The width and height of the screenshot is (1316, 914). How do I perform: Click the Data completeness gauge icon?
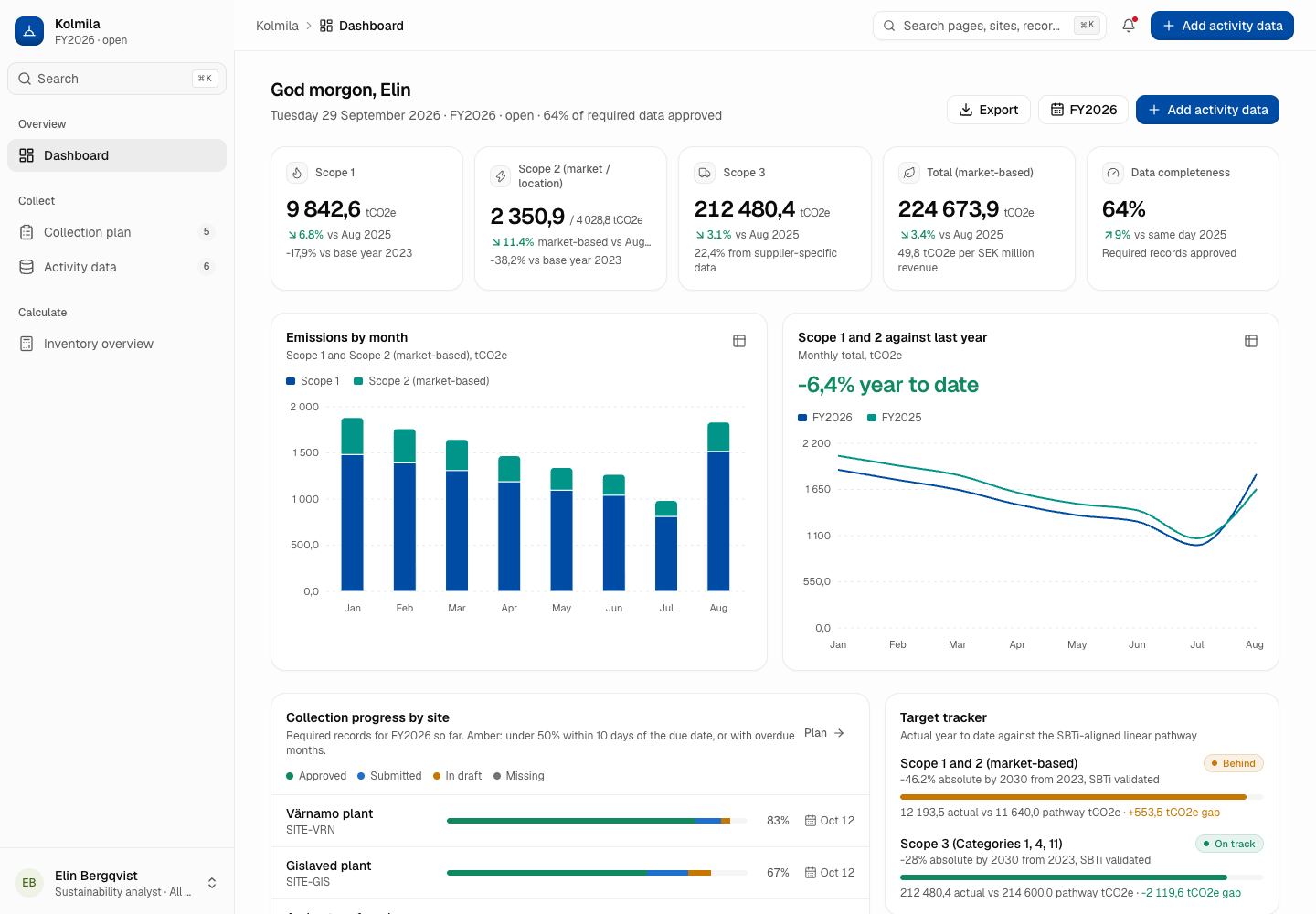pyautogui.click(x=1113, y=173)
